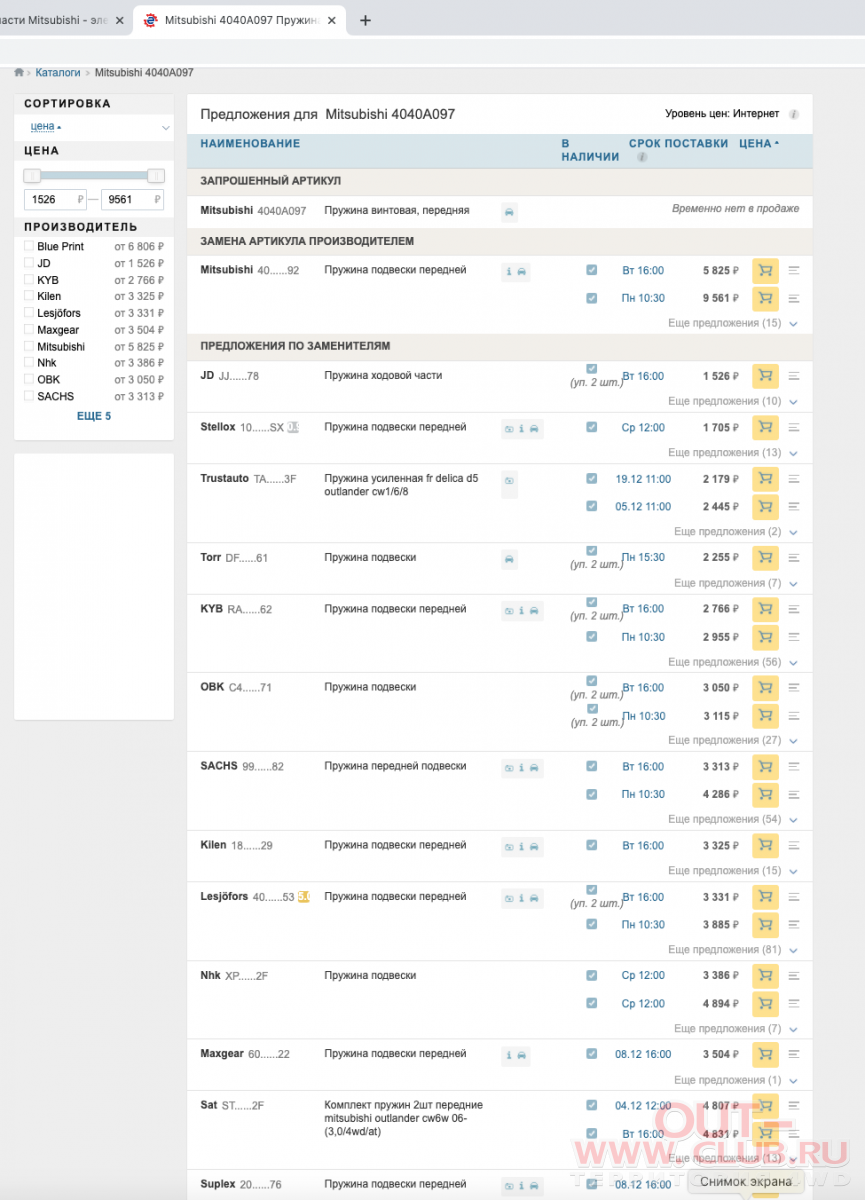Expand 'Еще предложения (13)' under Stellox

(x=732, y=453)
